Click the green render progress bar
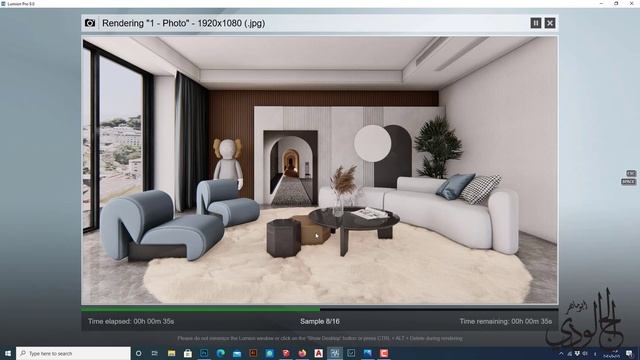Screen dimensions: 640x360 (200, 310)
